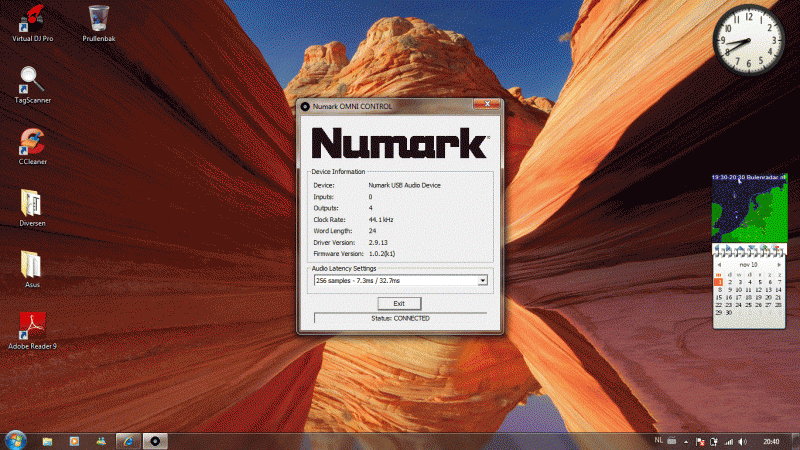The width and height of the screenshot is (800, 450).
Task: Click the Numark OMNI CONTROL taskbar button
Action: 155,441
